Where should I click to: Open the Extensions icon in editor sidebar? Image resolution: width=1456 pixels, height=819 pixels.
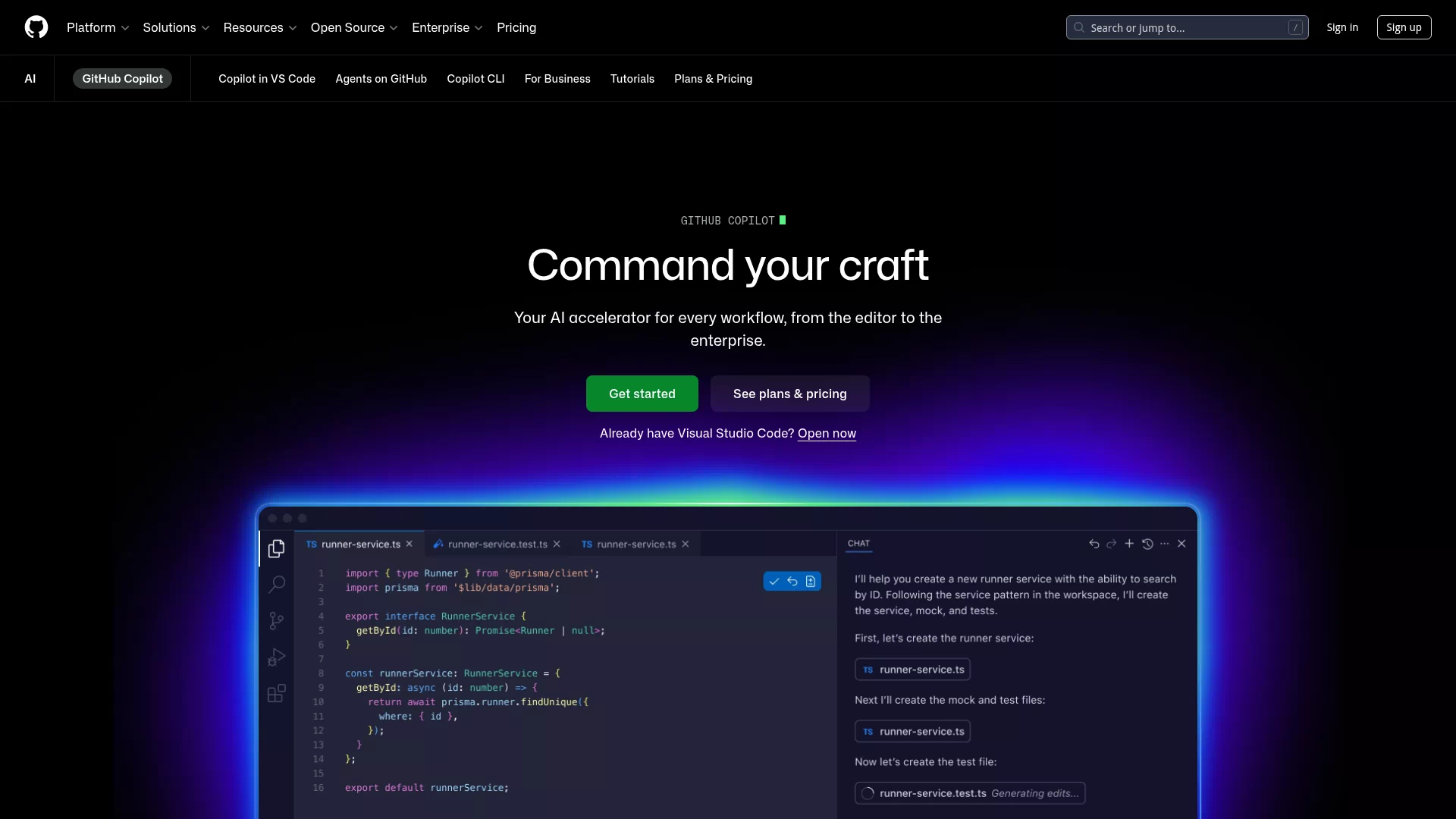click(x=277, y=693)
